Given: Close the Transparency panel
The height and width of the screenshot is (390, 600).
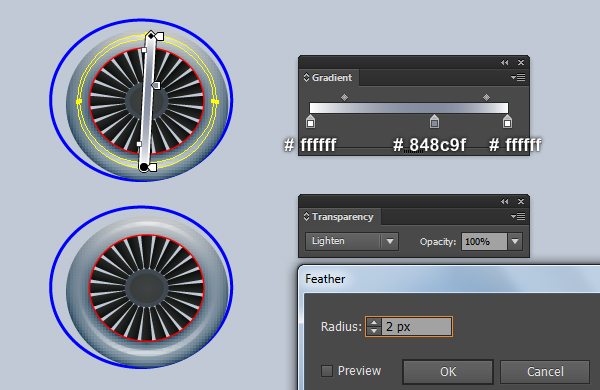Looking at the screenshot, I should (521, 201).
